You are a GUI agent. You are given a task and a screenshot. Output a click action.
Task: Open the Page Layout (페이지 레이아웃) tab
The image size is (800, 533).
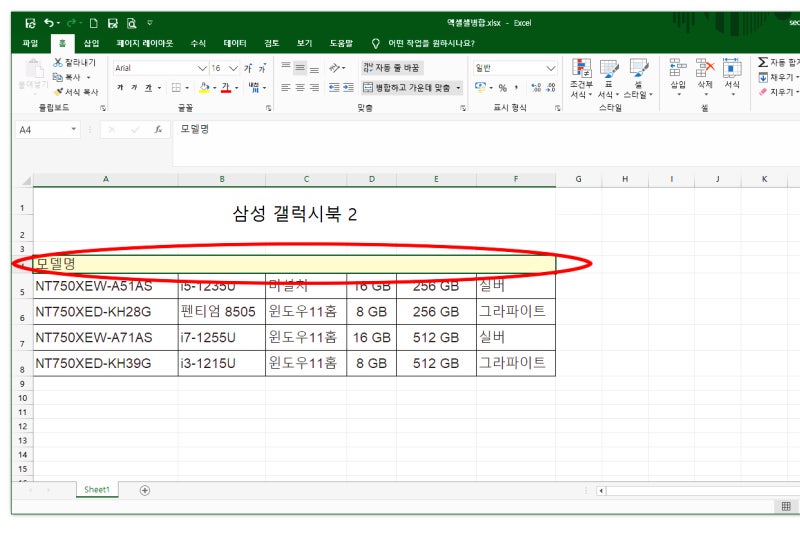pyautogui.click(x=145, y=43)
